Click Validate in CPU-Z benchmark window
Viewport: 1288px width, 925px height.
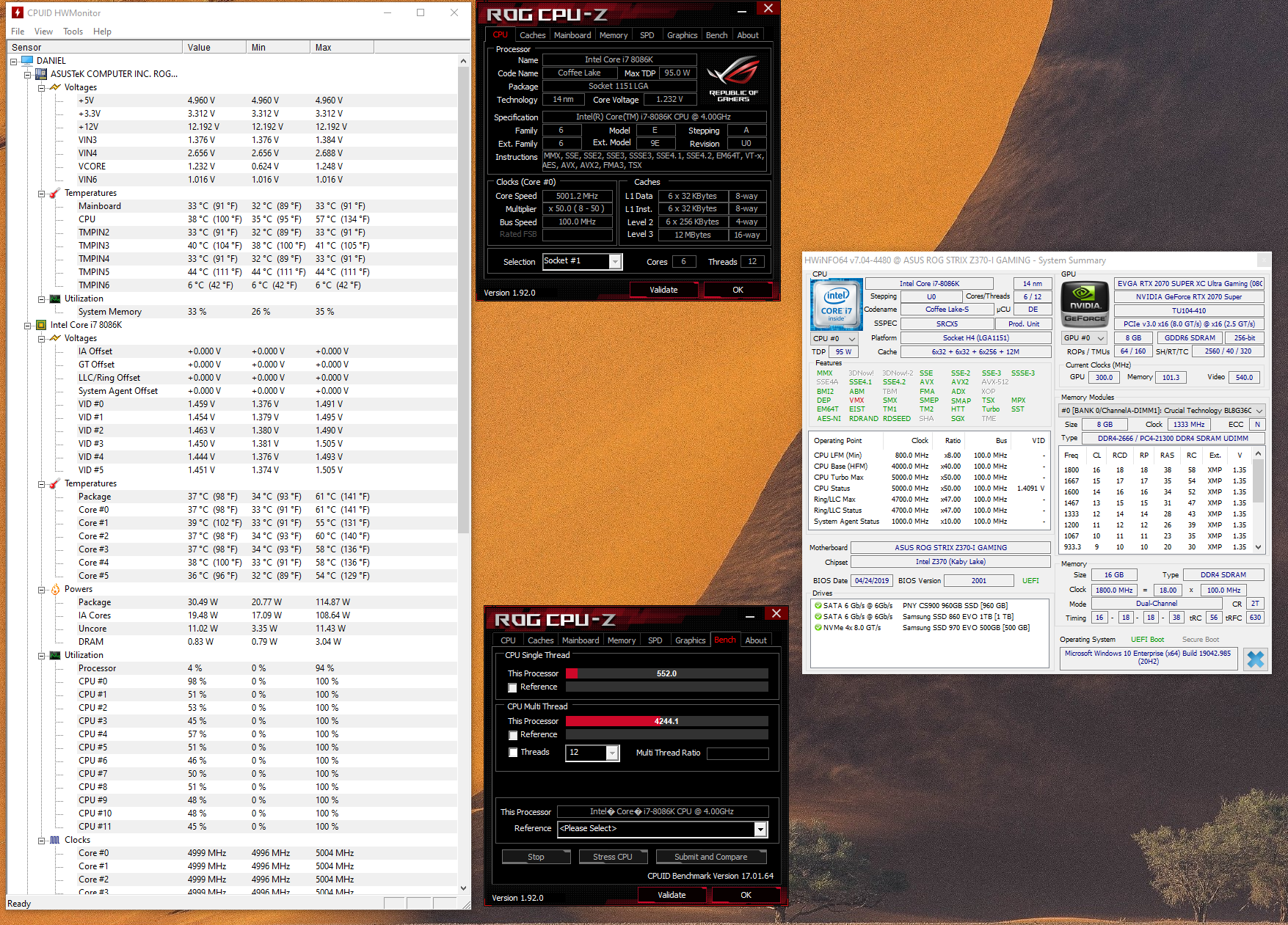(672, 895)
